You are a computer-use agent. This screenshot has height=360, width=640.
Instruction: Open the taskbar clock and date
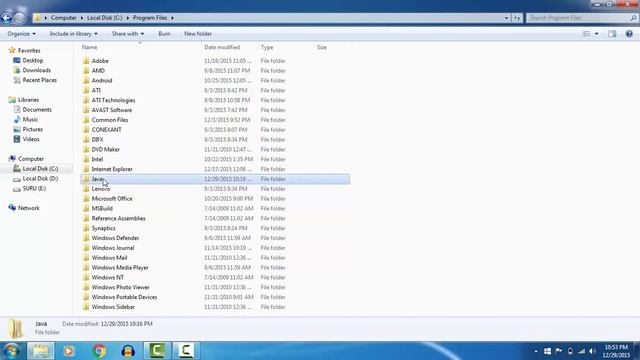click(x=616, y=351)
